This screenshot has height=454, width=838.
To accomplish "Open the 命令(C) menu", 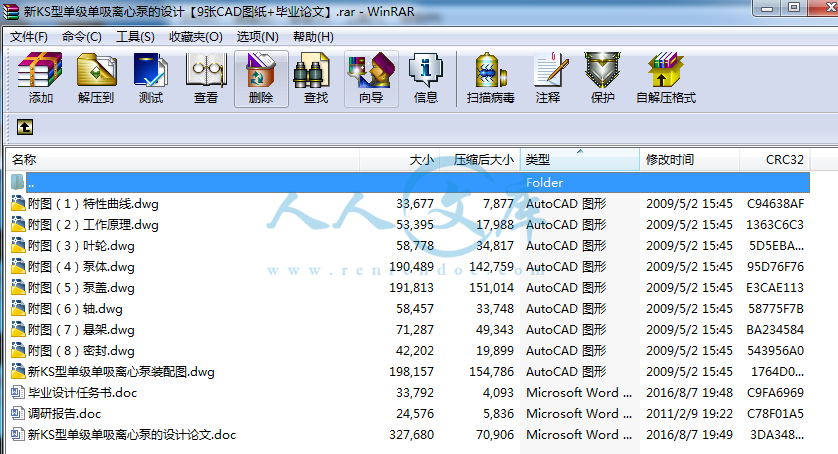I will (x=82, y=36).
